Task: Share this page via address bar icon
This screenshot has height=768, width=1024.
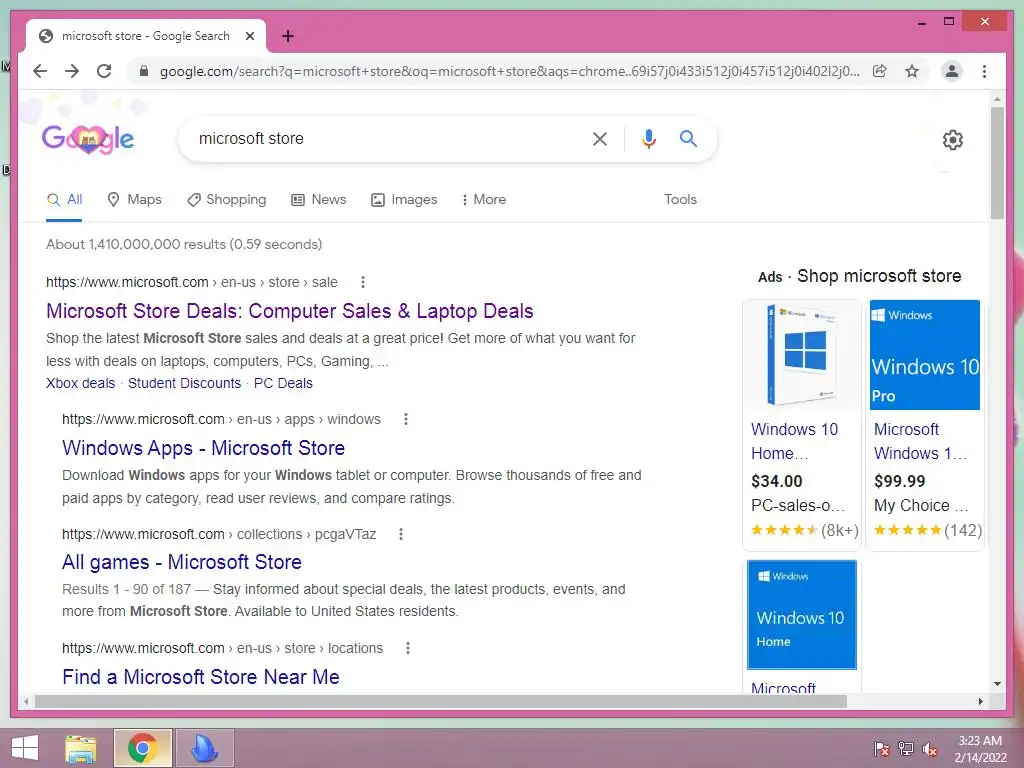Action: (x=880, y=71)
